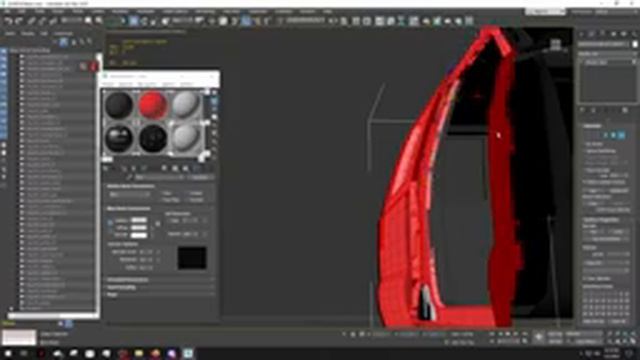Click Go to End playback control

coord(524,334)
